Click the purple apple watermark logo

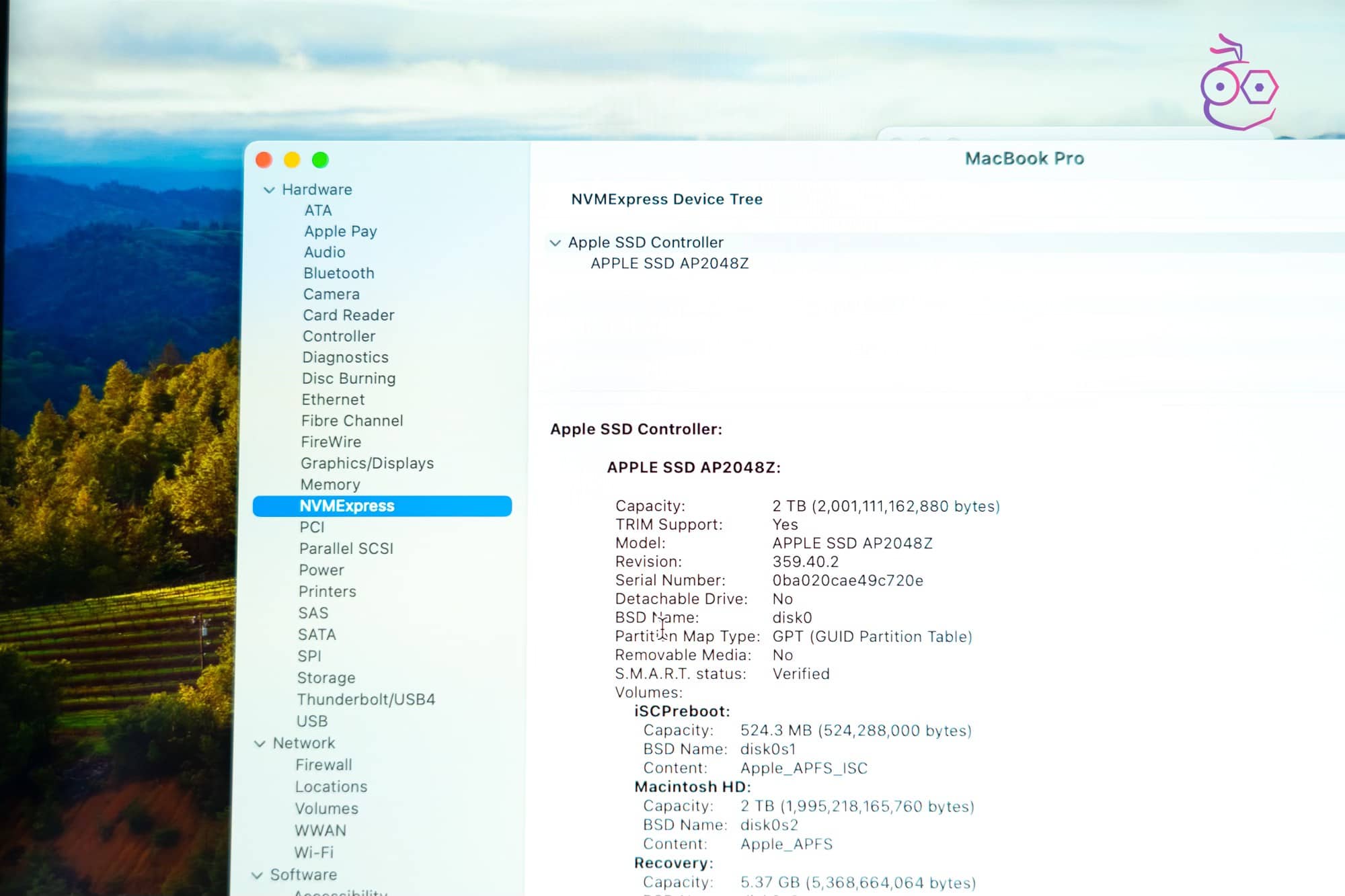(x=1238, y=85)
